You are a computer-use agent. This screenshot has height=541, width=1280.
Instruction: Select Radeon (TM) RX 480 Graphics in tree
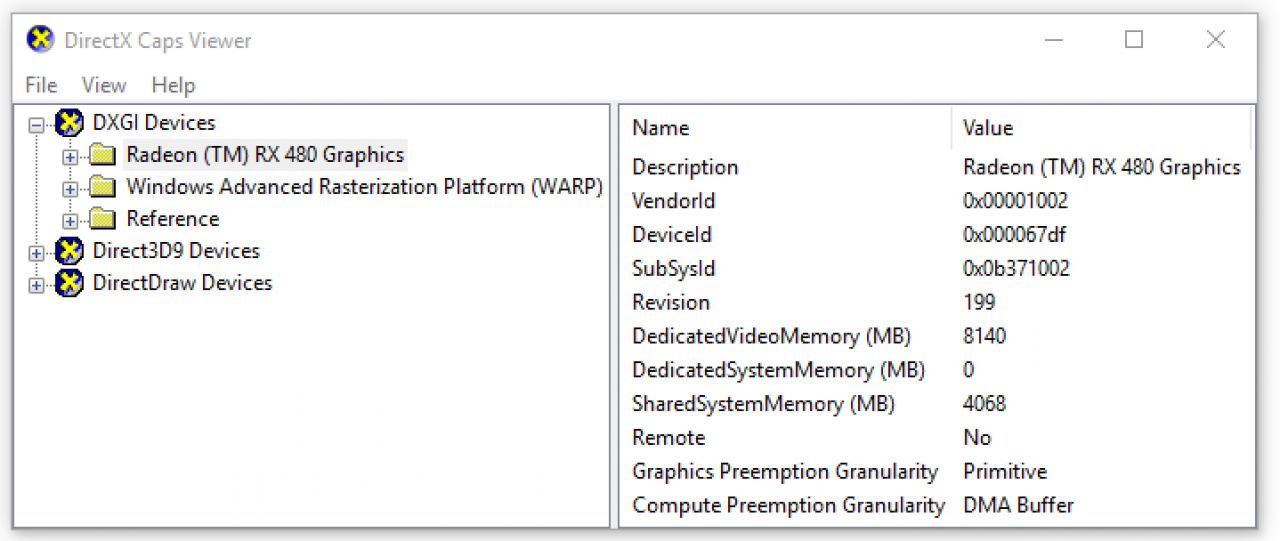point(265,155)
